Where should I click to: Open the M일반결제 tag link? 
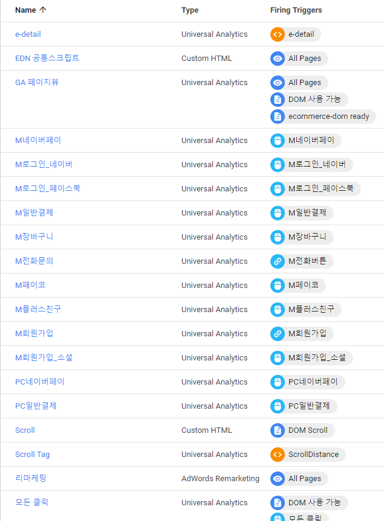(x=34, y=213)
